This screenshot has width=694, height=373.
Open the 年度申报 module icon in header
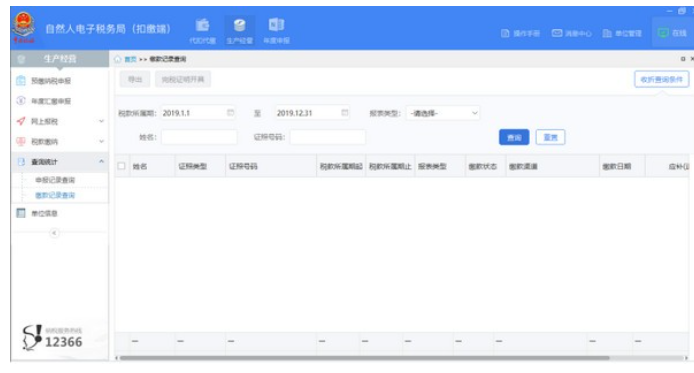click(276, 31)
